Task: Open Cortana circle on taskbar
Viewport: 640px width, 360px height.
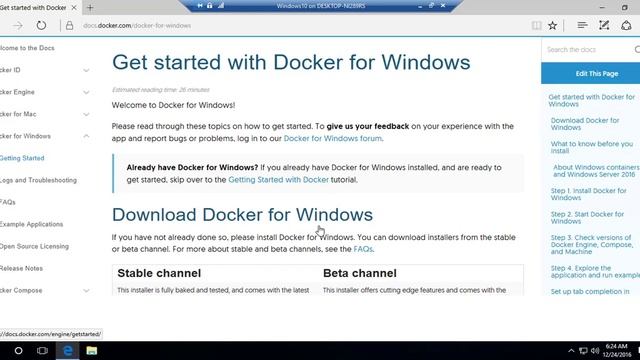Action: coord(18,351)
